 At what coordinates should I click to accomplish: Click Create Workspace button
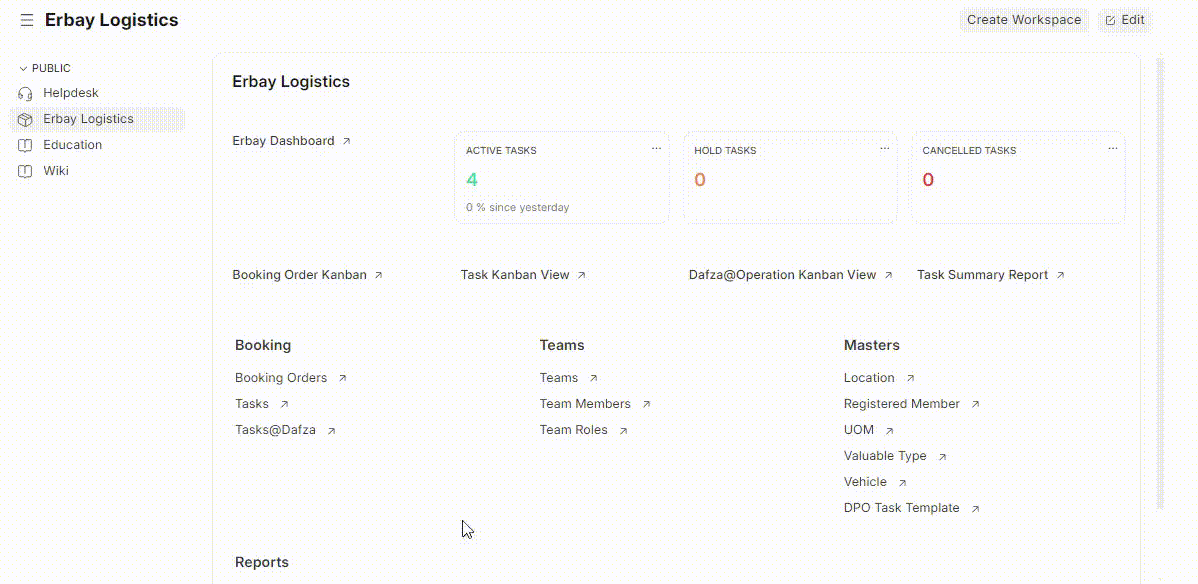coord(1024,20)
